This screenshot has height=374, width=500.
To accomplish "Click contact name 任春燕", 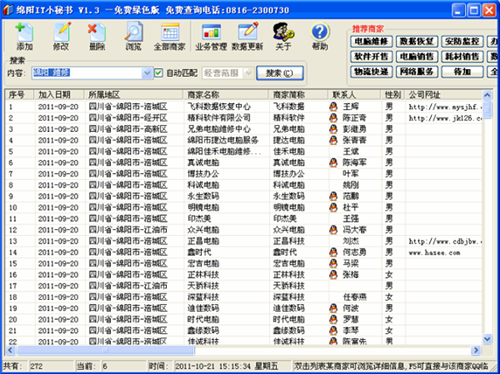I will pos(355,297).
